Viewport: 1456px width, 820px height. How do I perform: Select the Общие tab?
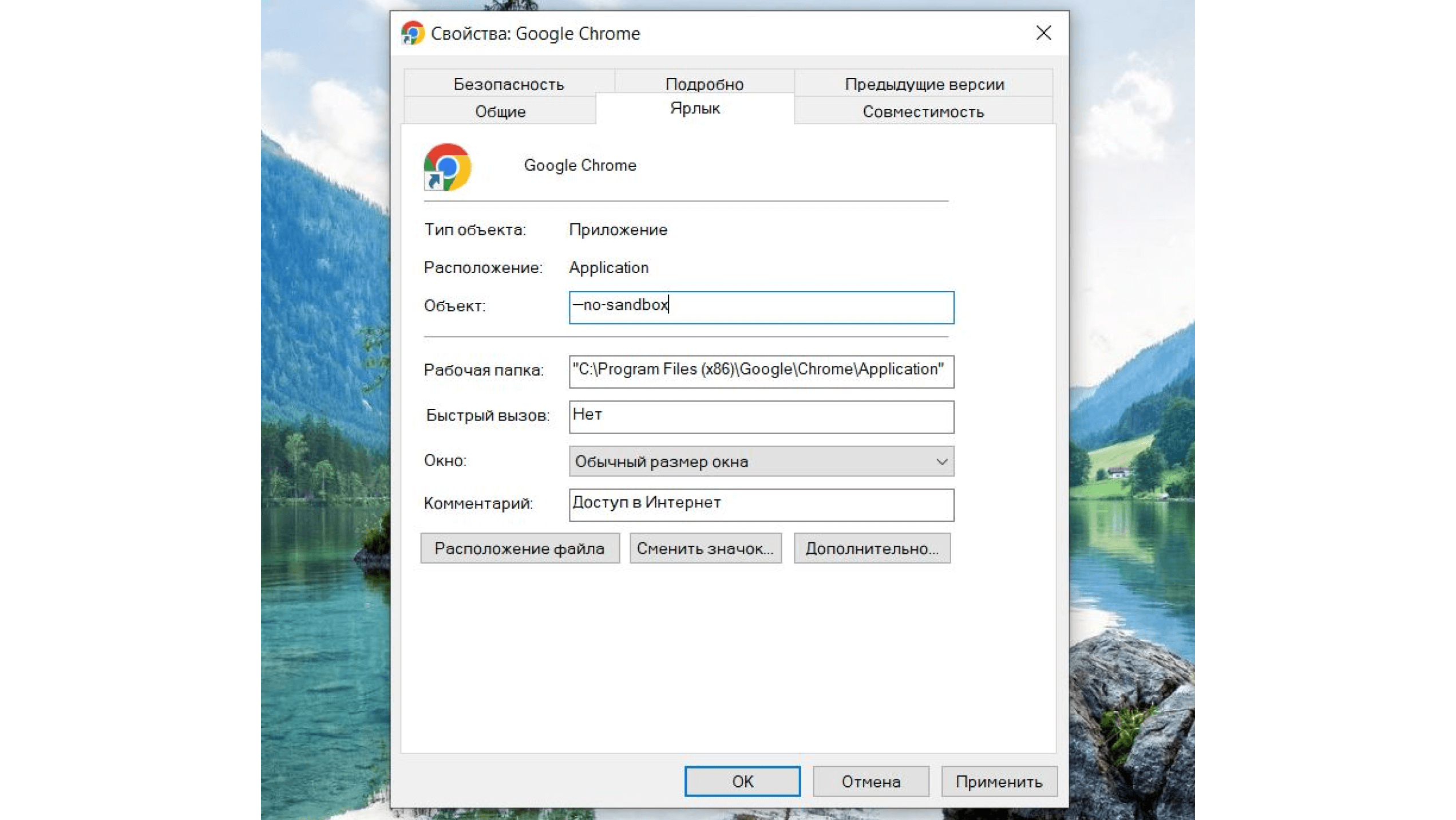point(500,112)
